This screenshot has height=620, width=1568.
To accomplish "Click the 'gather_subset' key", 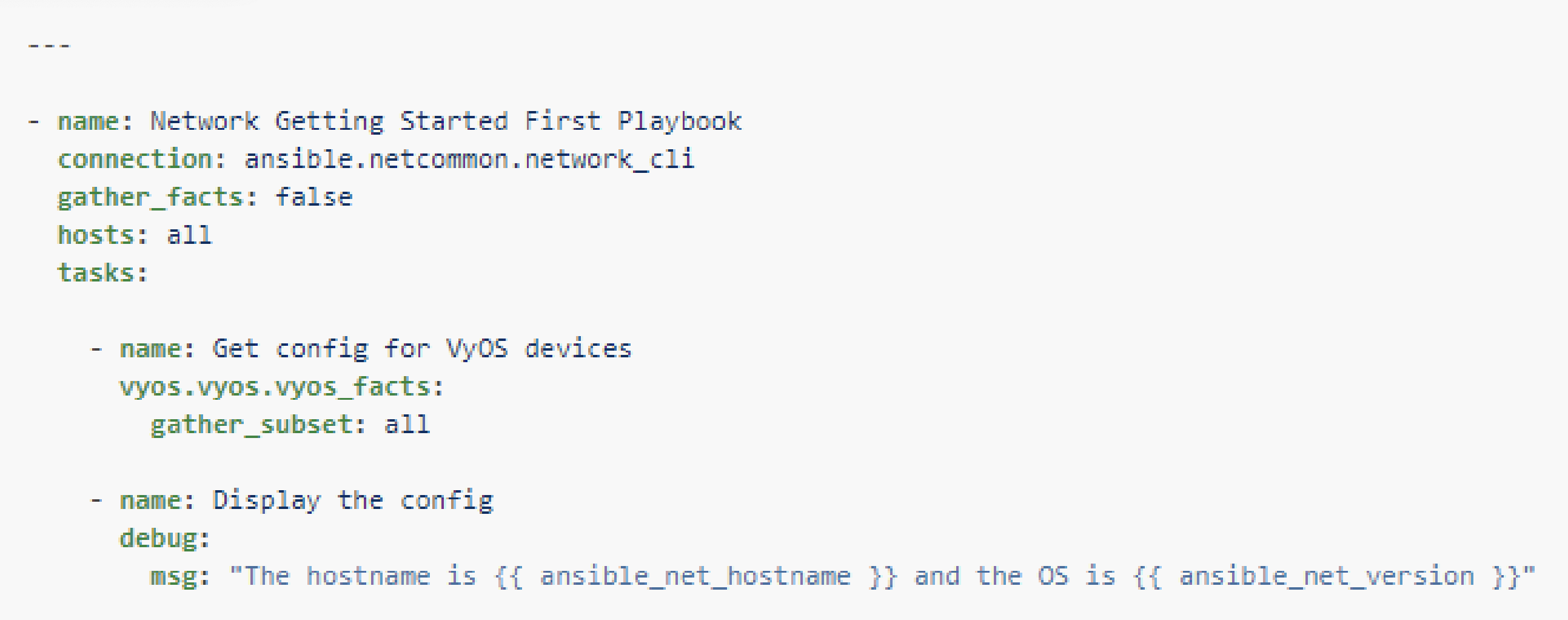I will [x=252, y=425].
